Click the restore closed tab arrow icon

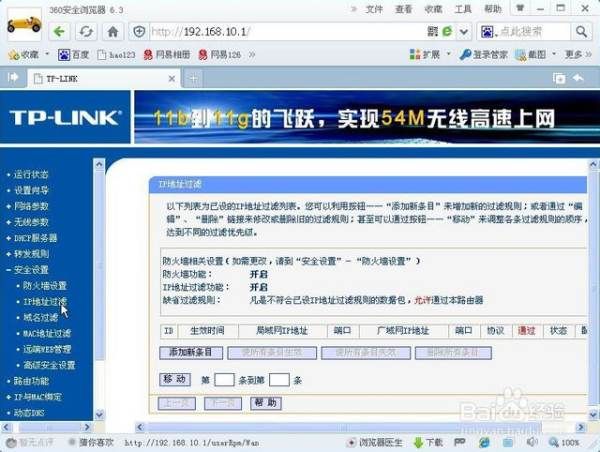click(578, 78)
